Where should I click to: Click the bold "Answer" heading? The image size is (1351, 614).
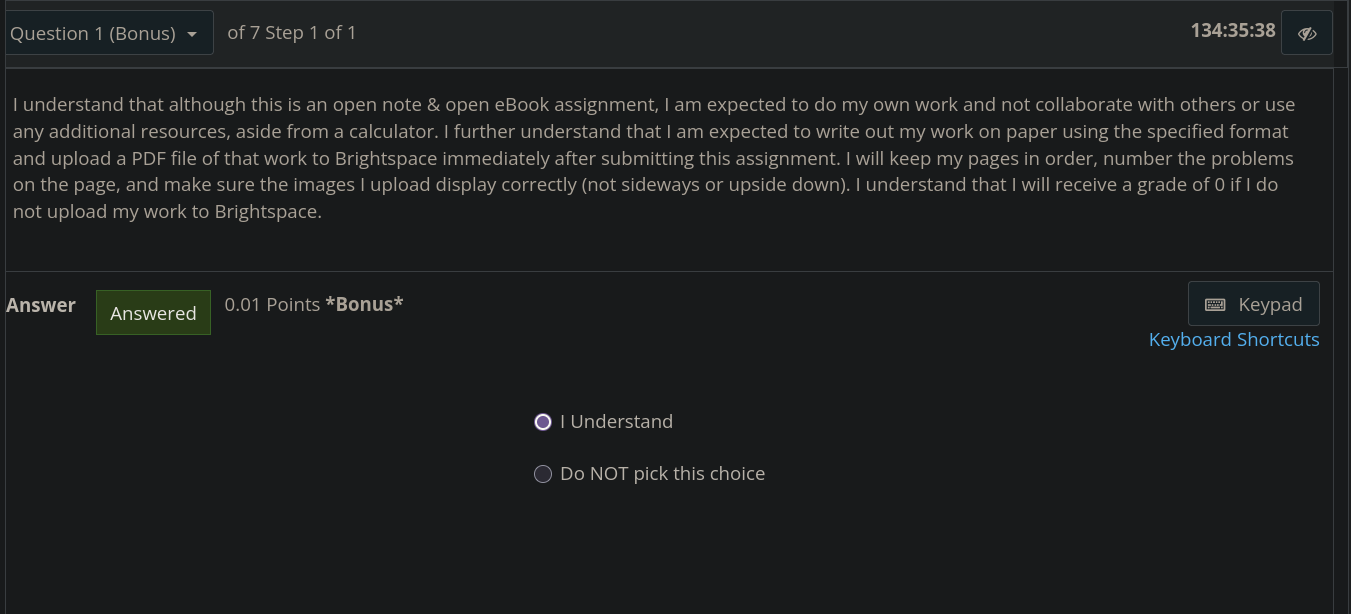[x=41, y=306]
